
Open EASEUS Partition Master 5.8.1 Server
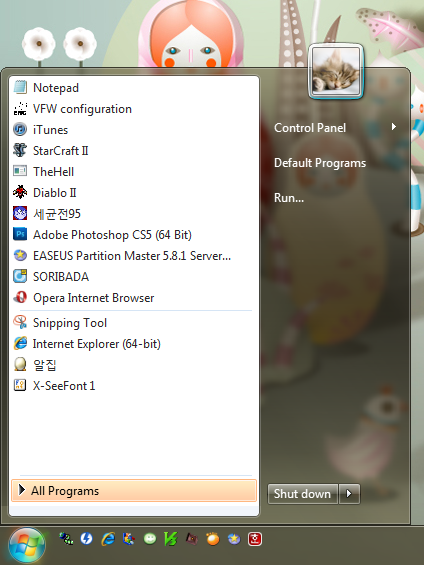[x=133, y=255]
